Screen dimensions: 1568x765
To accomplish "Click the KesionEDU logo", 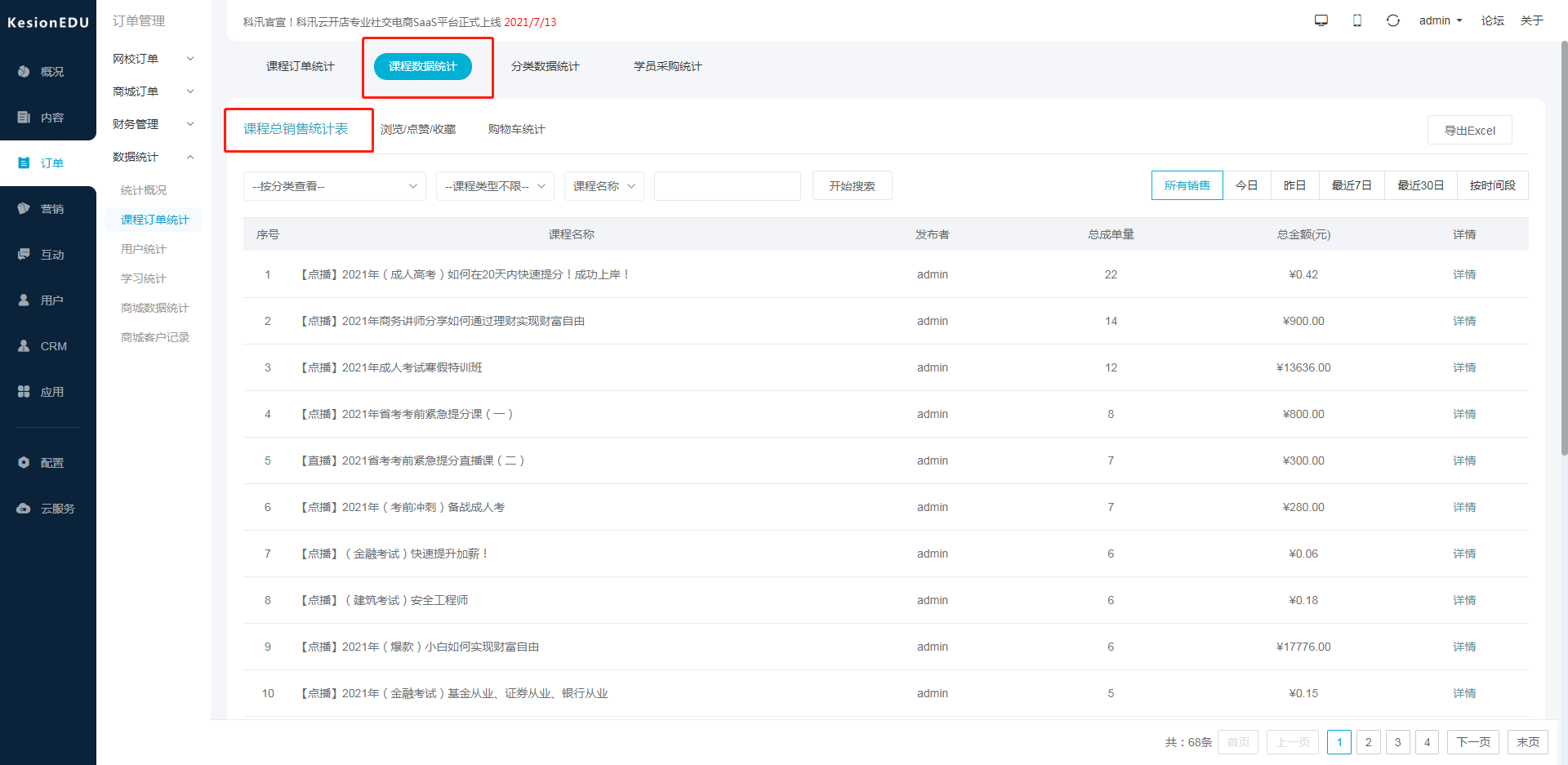I will coord(48,23).
